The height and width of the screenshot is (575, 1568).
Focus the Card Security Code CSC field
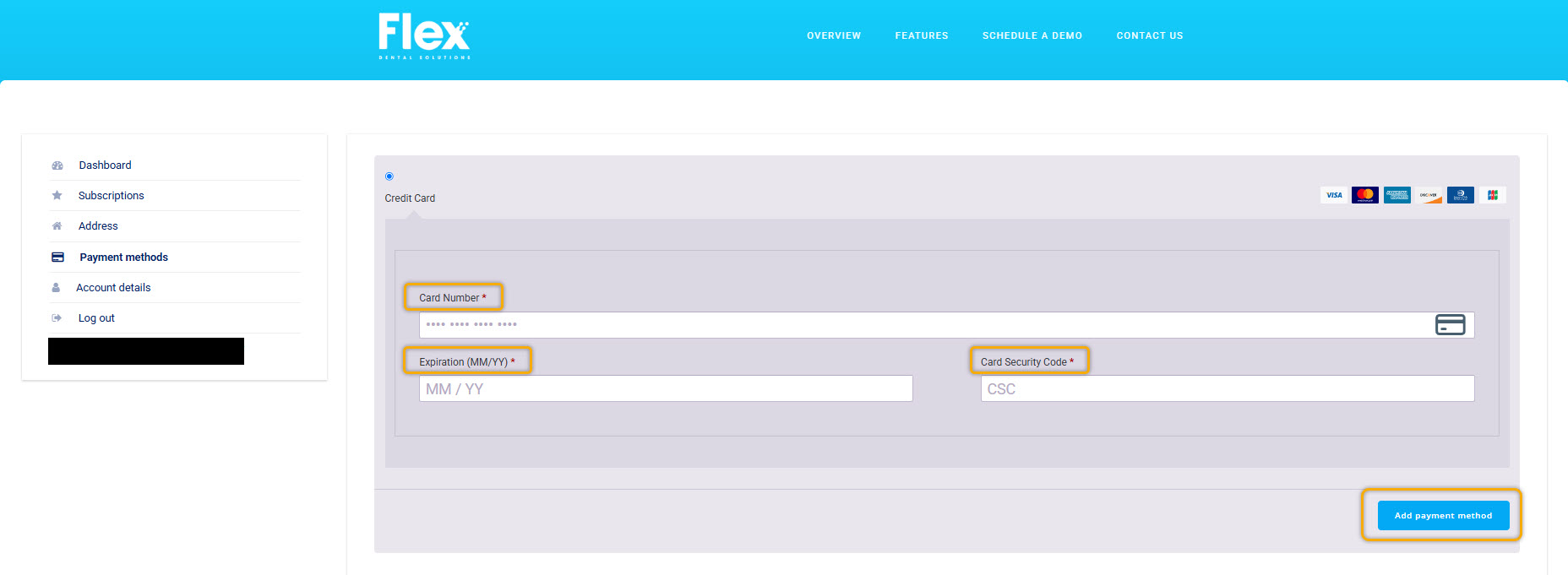coord(1228,388)
